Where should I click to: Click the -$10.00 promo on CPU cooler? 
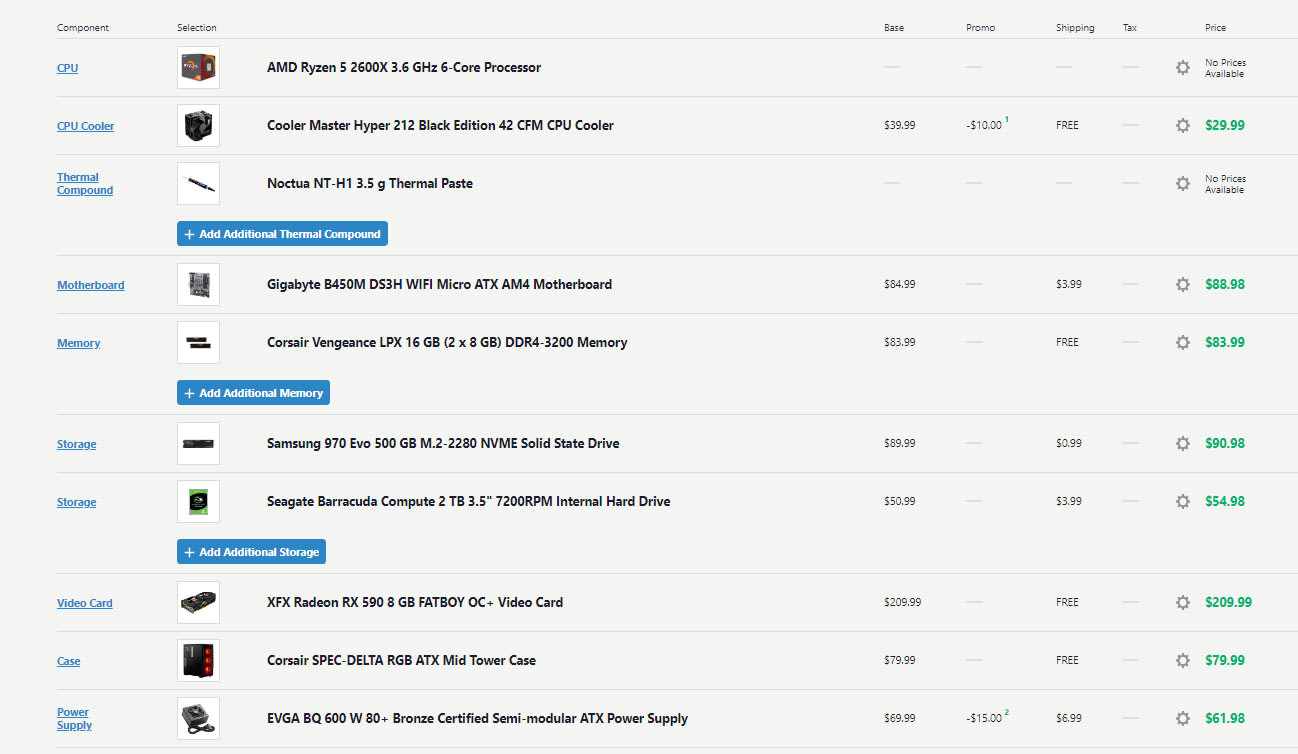pos(984,126)
